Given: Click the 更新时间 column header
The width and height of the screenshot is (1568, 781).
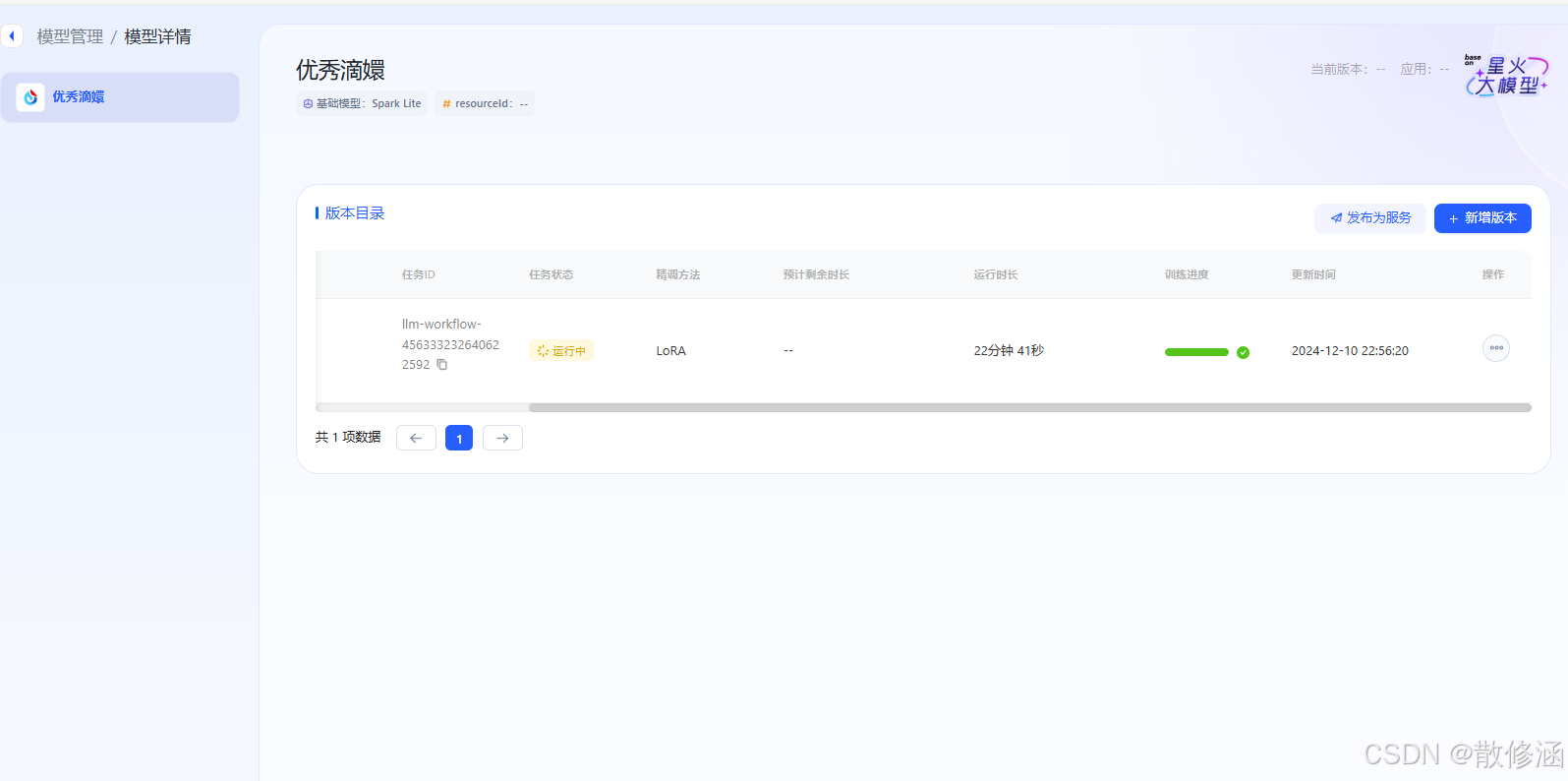Looking at the screenshot, I should [1313, 274].
